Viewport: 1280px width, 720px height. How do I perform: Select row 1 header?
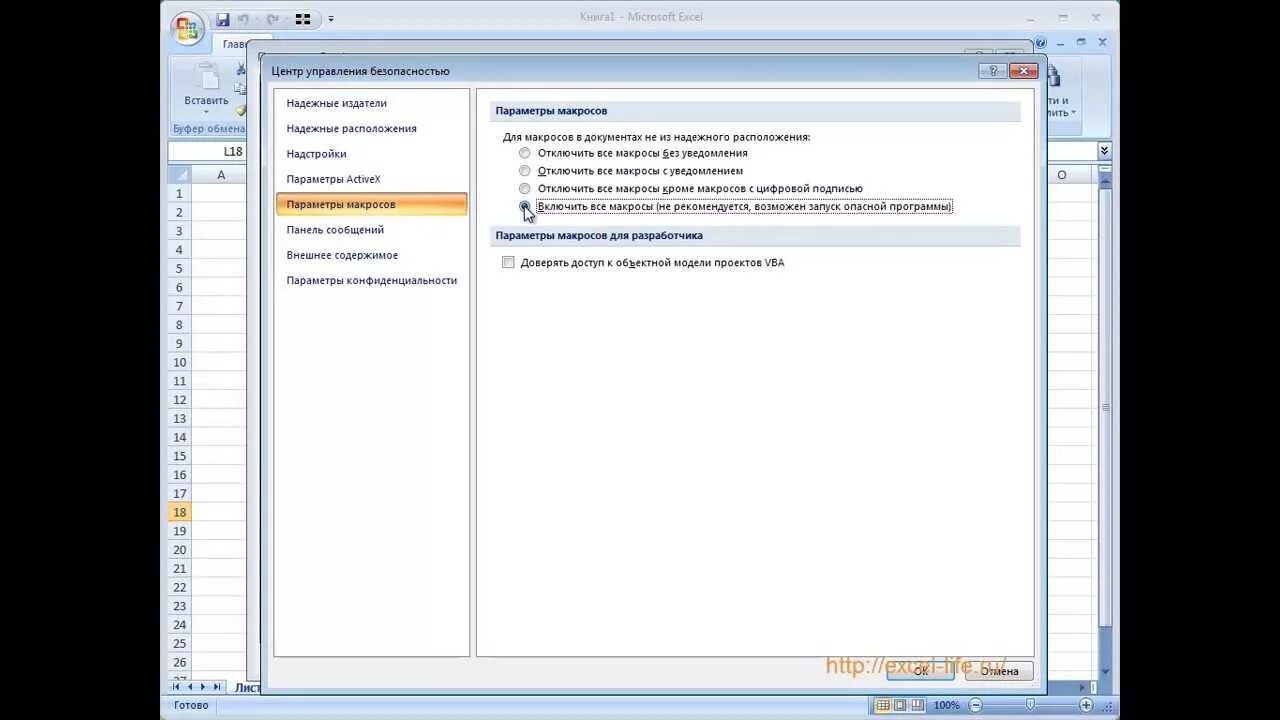(x=179, y=193)
